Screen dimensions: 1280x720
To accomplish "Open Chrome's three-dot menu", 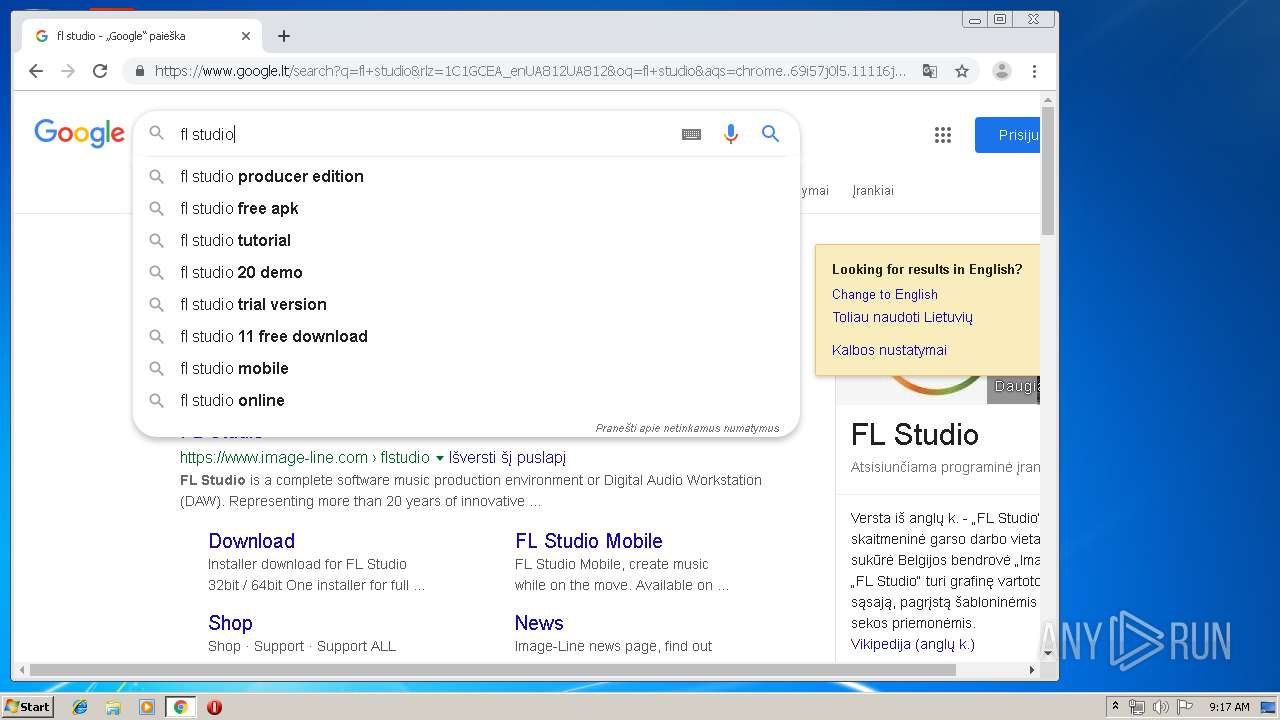I will [x=1034, y=71].
